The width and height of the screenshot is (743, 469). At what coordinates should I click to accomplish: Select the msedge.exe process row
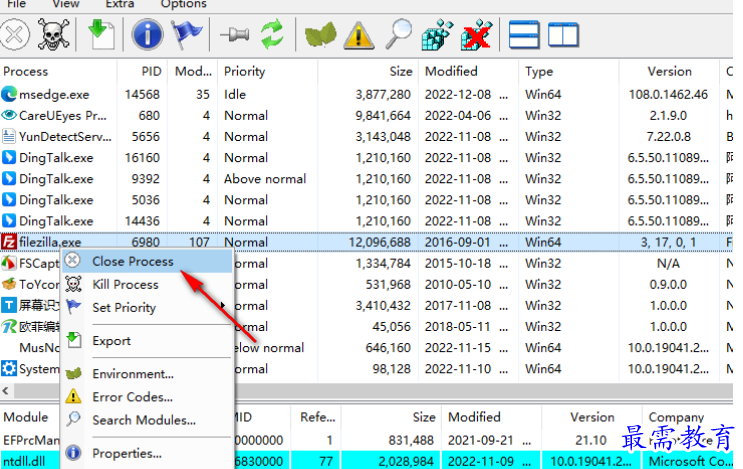click(x=366, y=94)
